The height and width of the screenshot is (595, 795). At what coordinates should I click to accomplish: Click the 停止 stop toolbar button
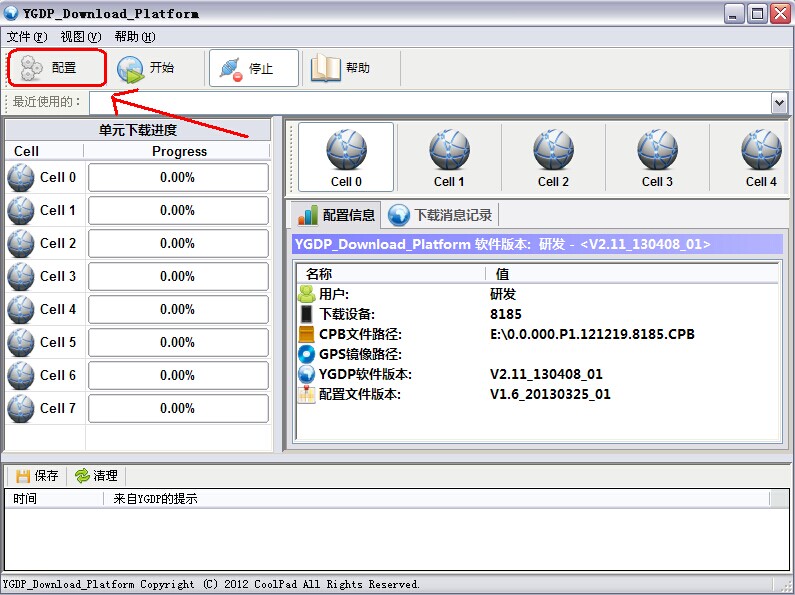click(x=253, y=68)
